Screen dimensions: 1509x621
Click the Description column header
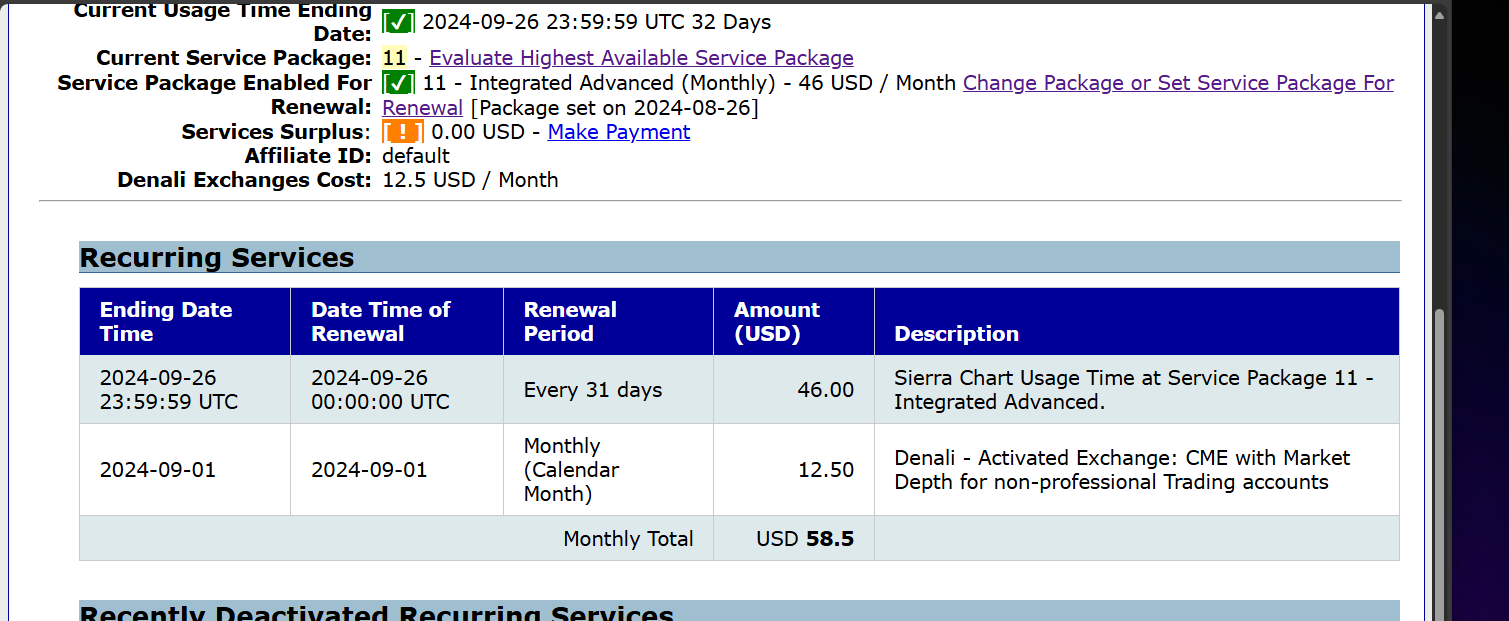(x=956, y=334)
